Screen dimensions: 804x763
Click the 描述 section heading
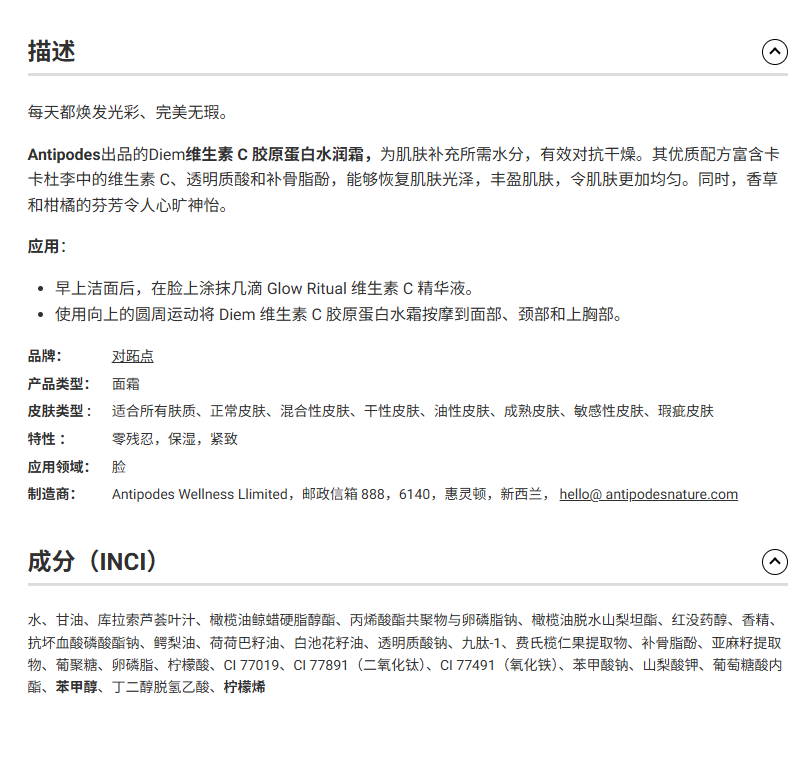[x=52, y=52]
